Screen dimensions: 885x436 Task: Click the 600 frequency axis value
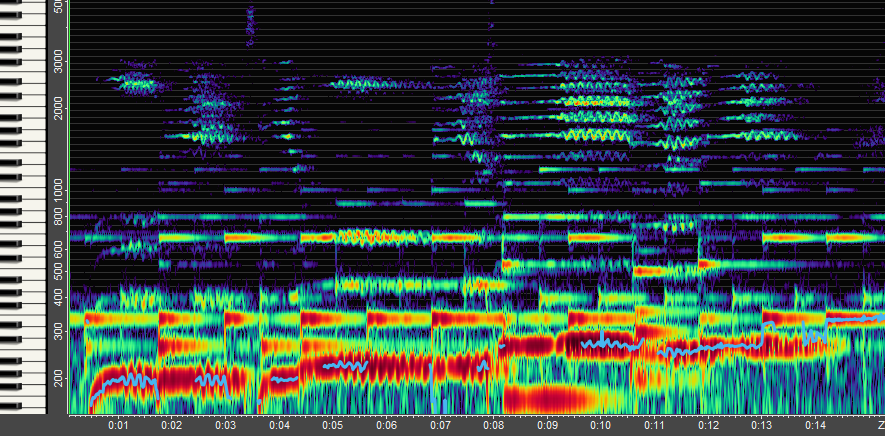click(x=58, y=250)
